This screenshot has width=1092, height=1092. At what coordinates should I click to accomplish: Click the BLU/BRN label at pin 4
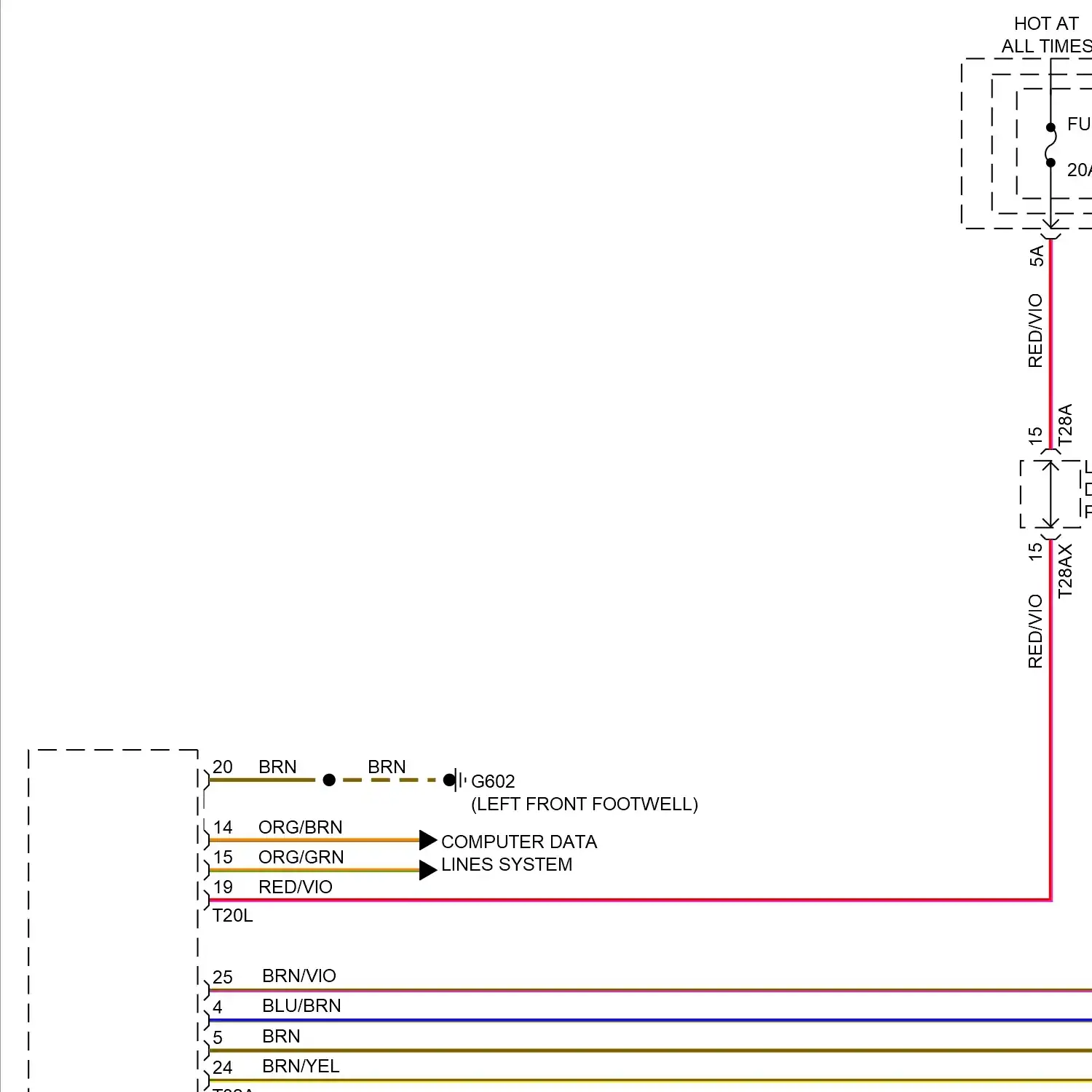301,1005
